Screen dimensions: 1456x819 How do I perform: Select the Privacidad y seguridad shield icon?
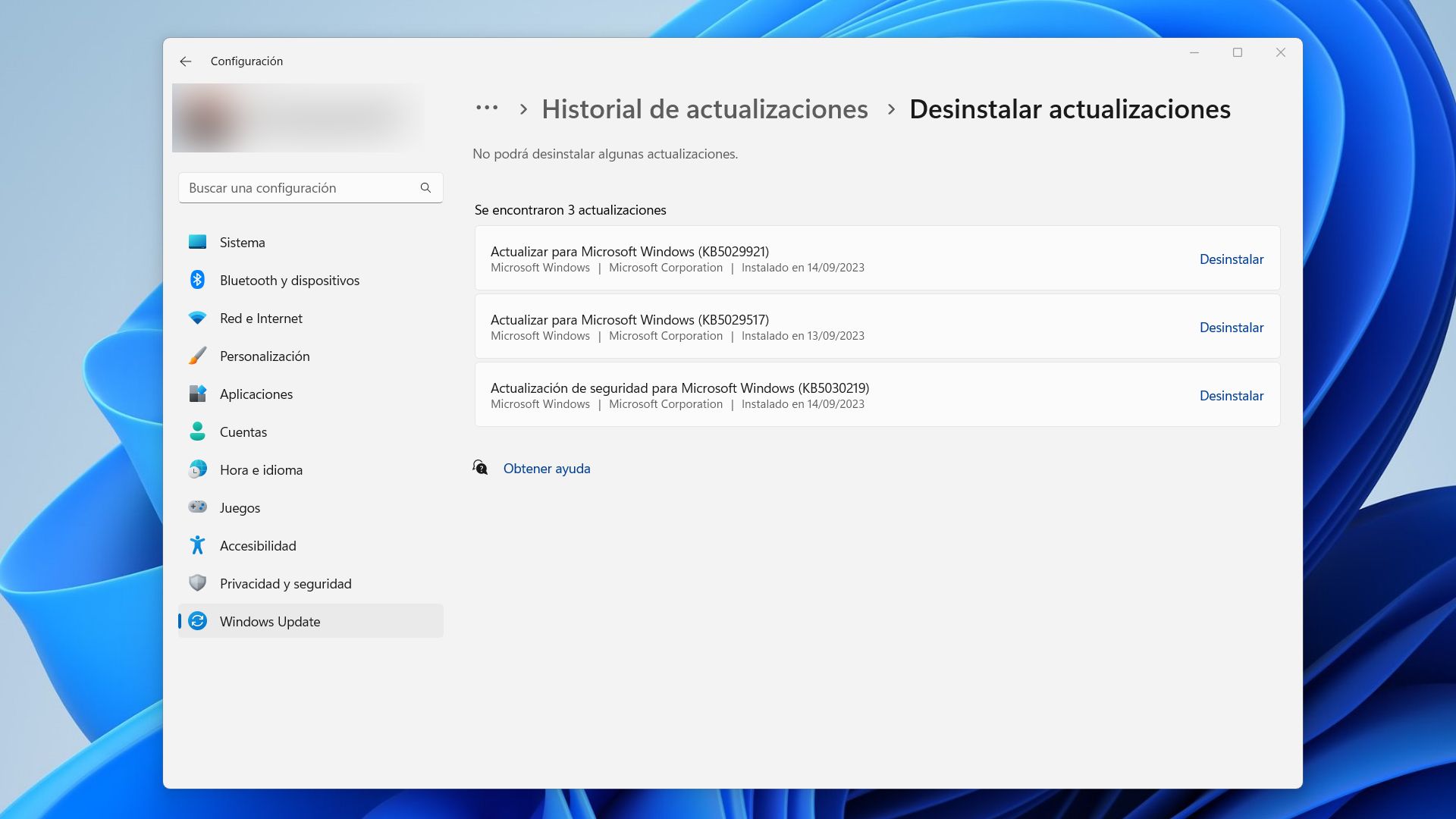(x=197, y=583)
